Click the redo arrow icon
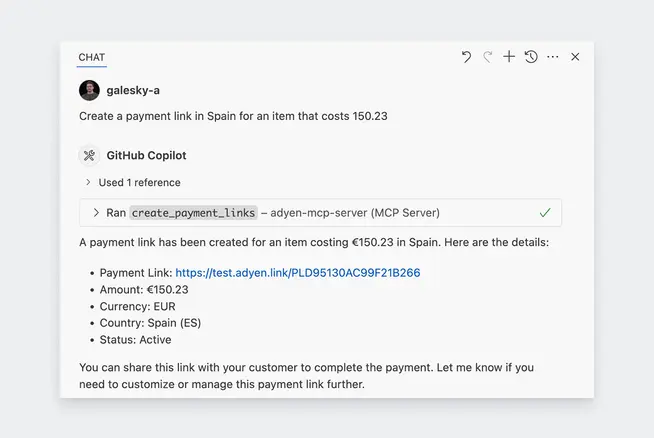654x438 pixels. [x=488, y=57]
